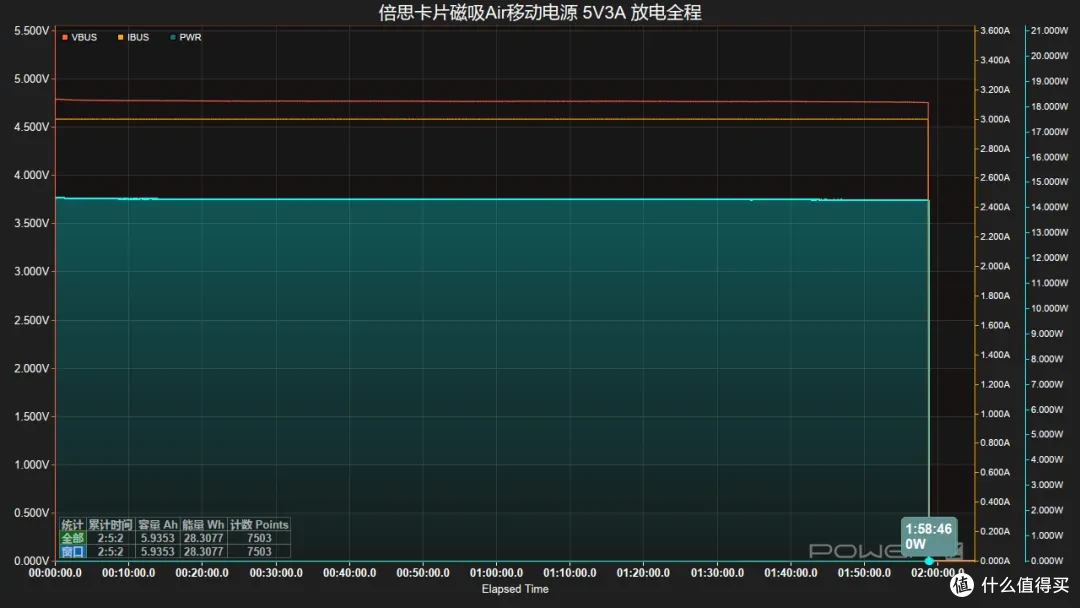Click 7503 points value in 全部 row
1080x608 pixels.
[259, 538]
